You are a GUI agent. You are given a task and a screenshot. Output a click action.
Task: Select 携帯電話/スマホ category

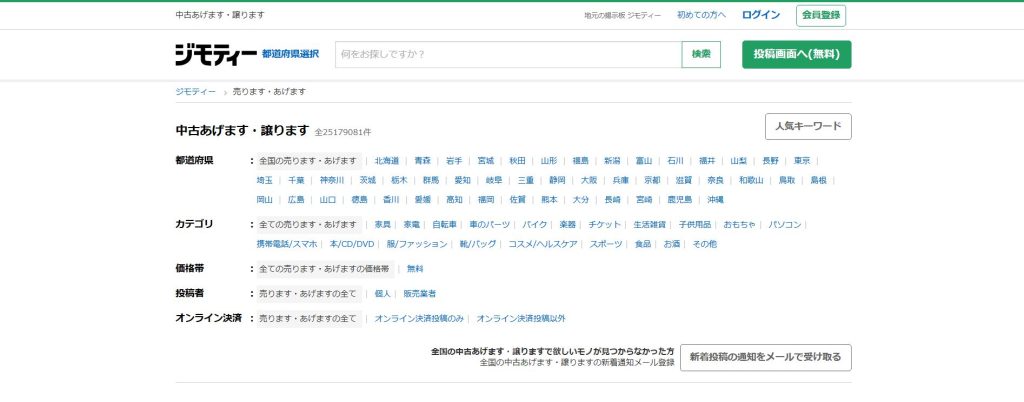point(287,244)
